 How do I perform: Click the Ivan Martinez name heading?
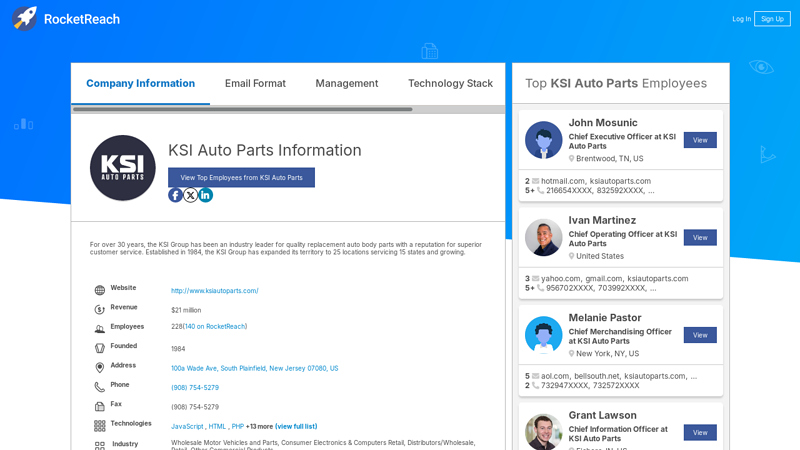coord(602,220)
